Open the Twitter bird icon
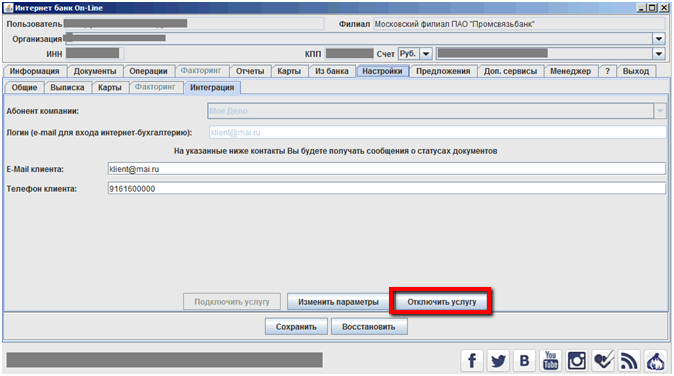The width and height of the screenshot is (674, 376). coord(498,361)
